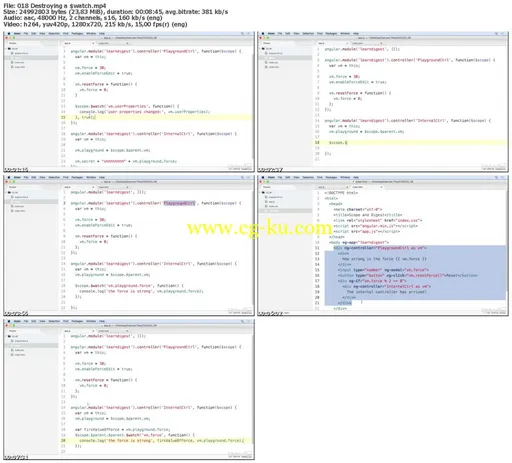
Task: Click console.log line in firstValueOfForce thumbnail
Action: [162, 440]
